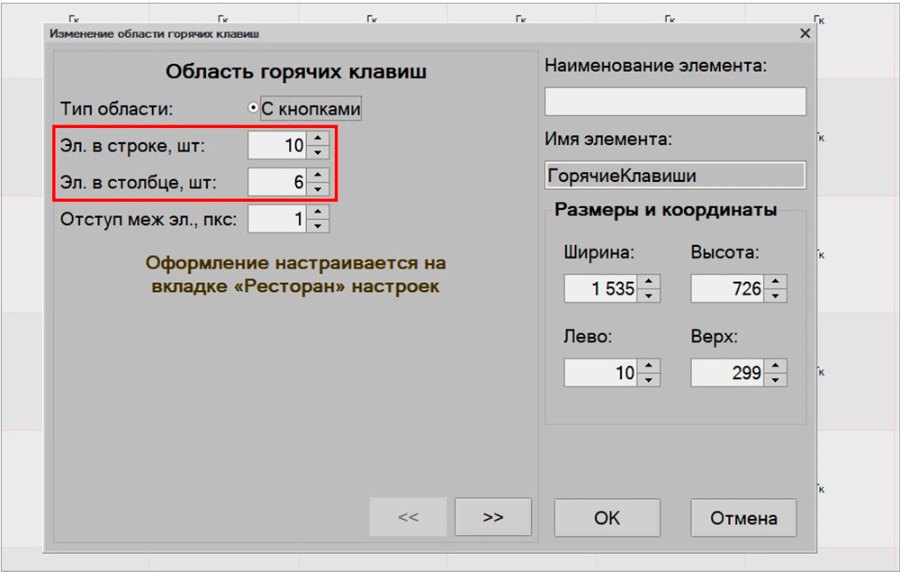Viewport: 900px width, 572px height.
Task: Close the 'Изменение области горячих клавиш' dialog
Action: [805, 33]
